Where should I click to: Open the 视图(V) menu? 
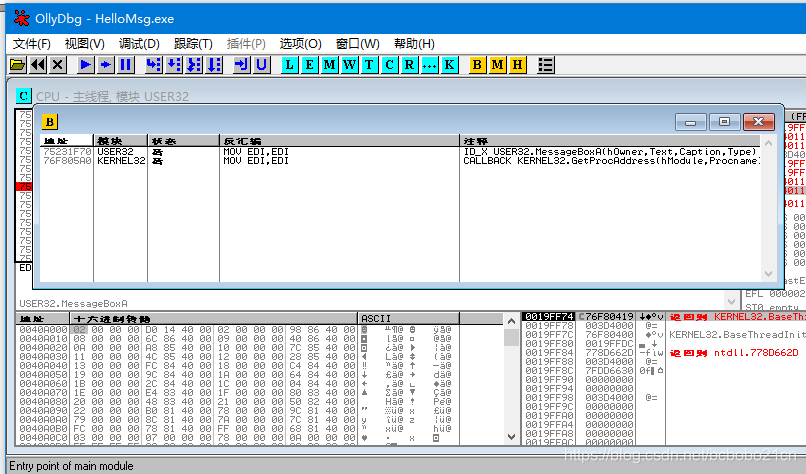pos(85,44)
